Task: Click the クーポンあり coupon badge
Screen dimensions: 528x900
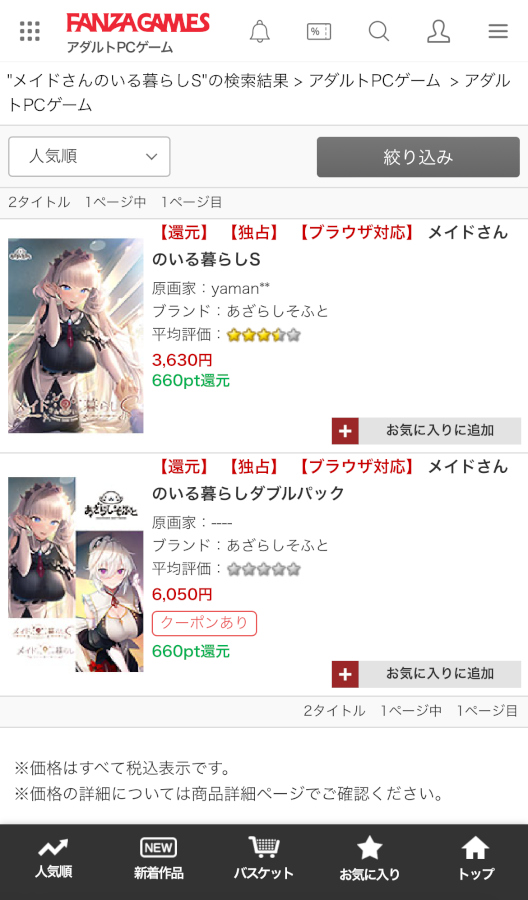Action: 204,623
